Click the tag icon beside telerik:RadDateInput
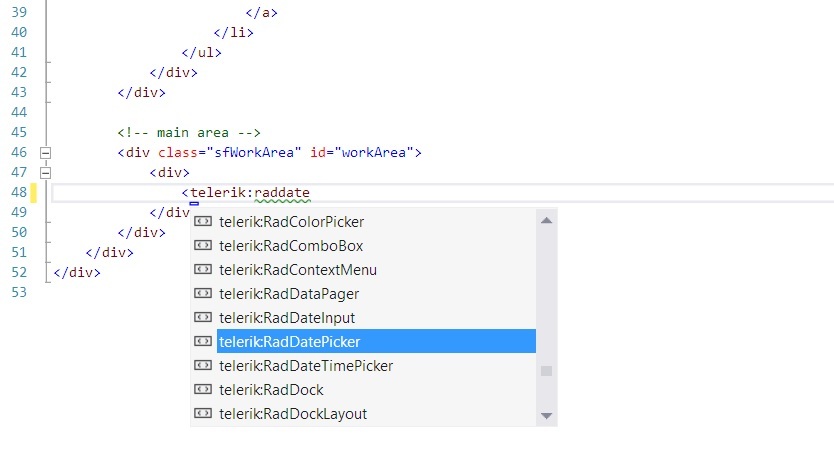The height and width of the screenshot is (471, 834). click(x=203, y=317)
